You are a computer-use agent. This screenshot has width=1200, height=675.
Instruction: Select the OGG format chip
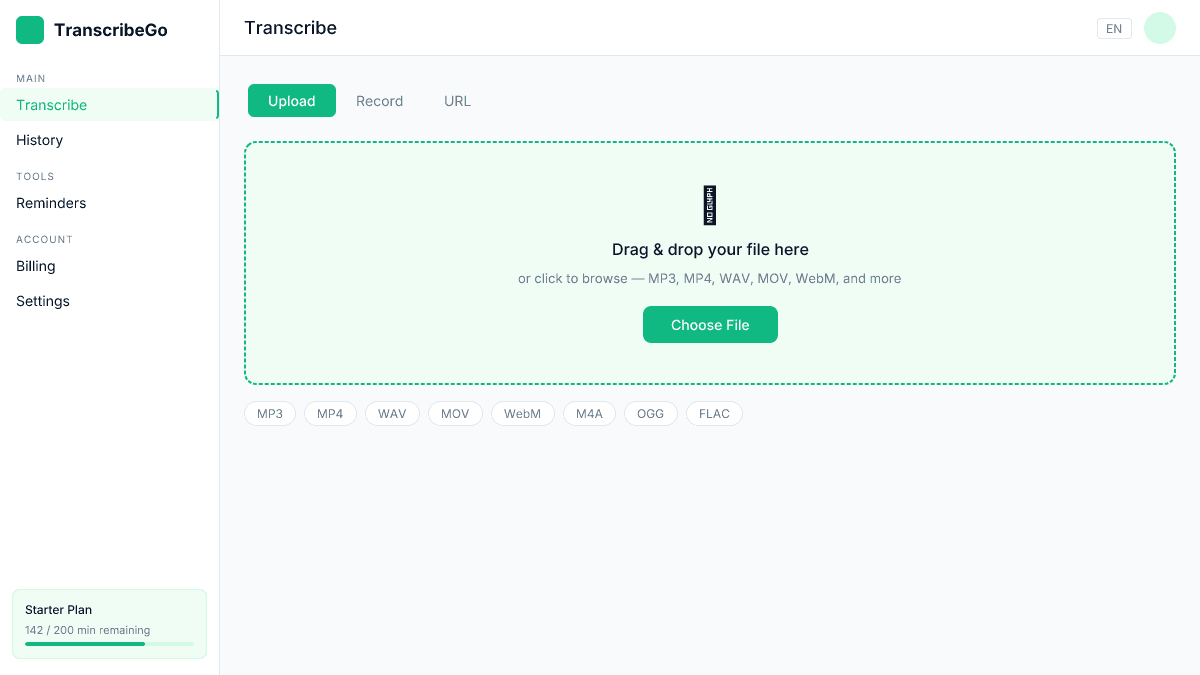(x=650, y=413)
